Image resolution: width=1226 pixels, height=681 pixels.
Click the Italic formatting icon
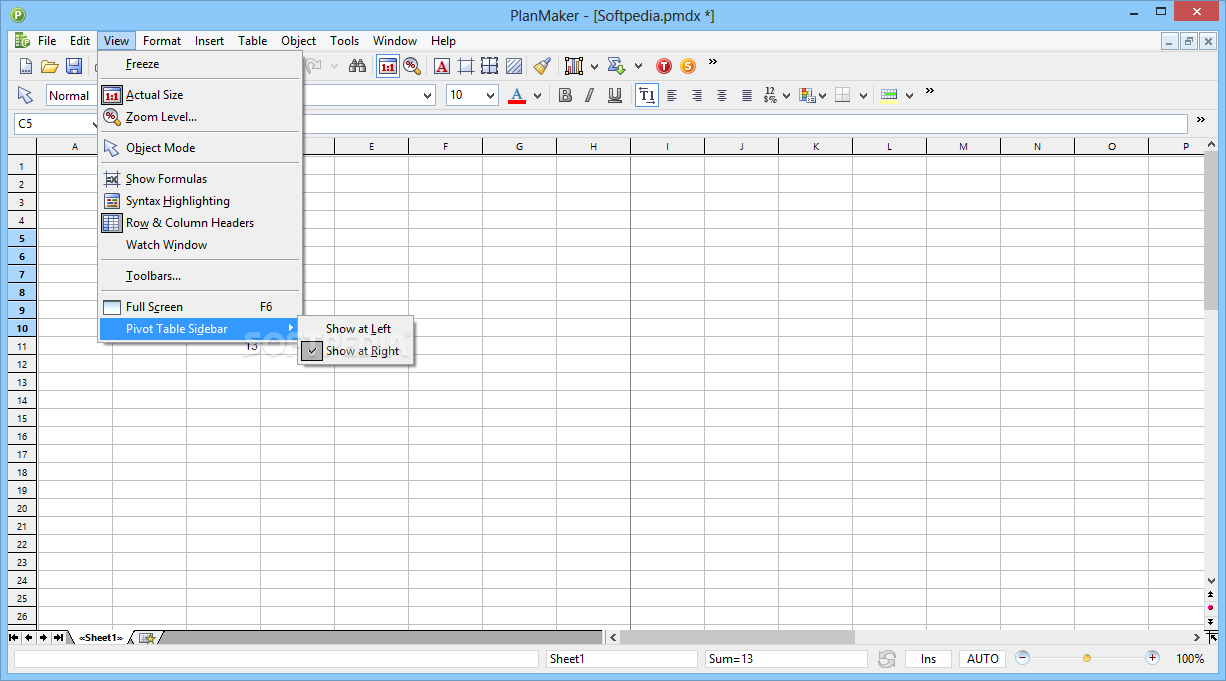pos(589,95)
